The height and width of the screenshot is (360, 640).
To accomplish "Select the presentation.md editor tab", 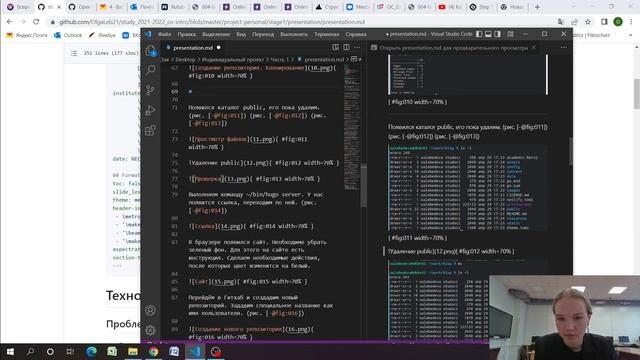I will (x=193, y=48).
